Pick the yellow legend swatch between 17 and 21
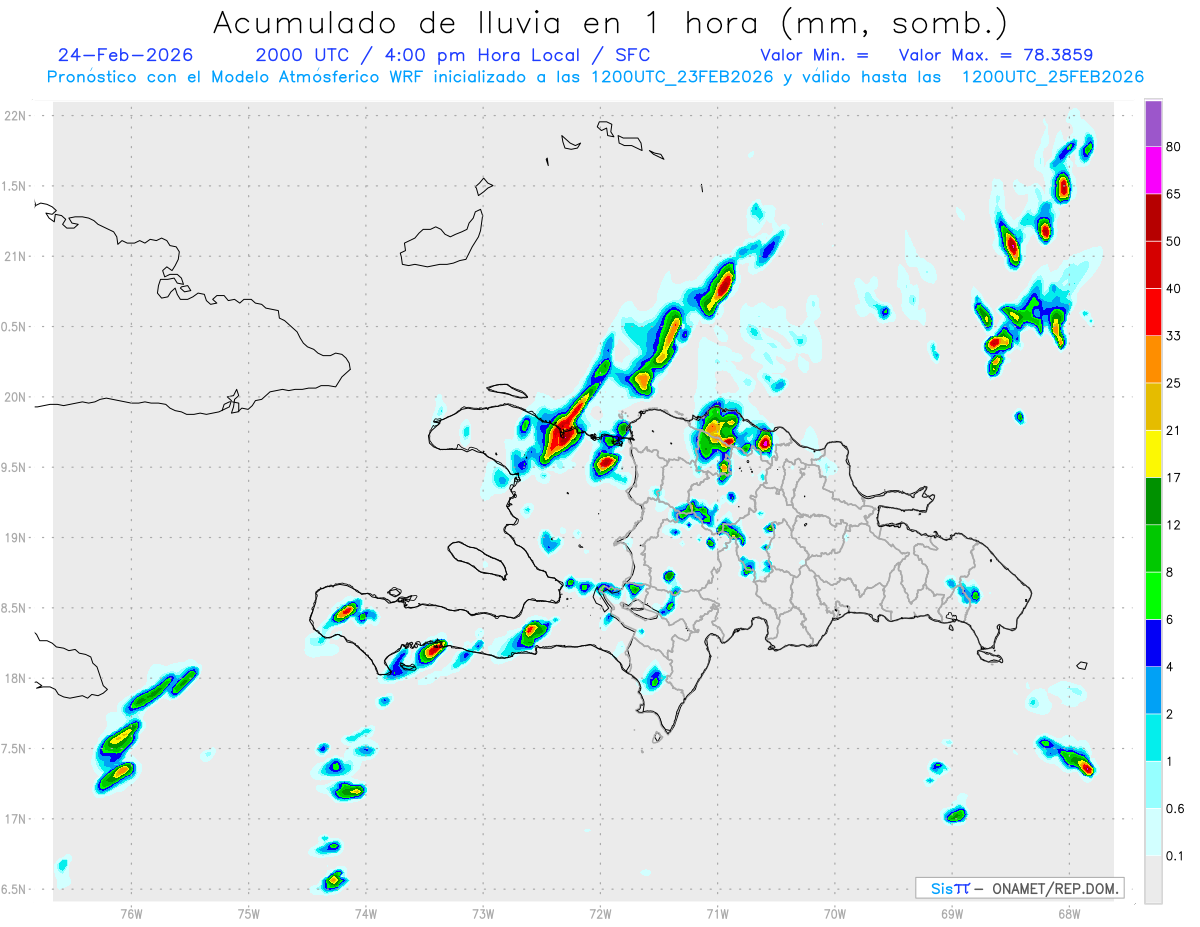This screenshot has height=927, width=1200. click(1153, 454)
